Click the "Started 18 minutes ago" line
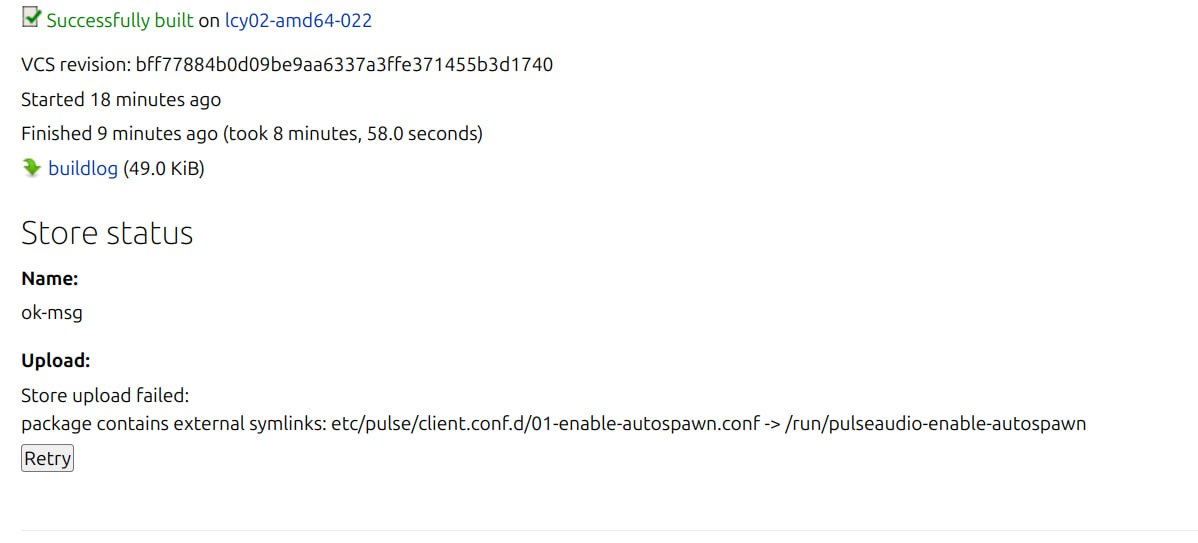The image size is (1198, 543). (x=121, y=100)
